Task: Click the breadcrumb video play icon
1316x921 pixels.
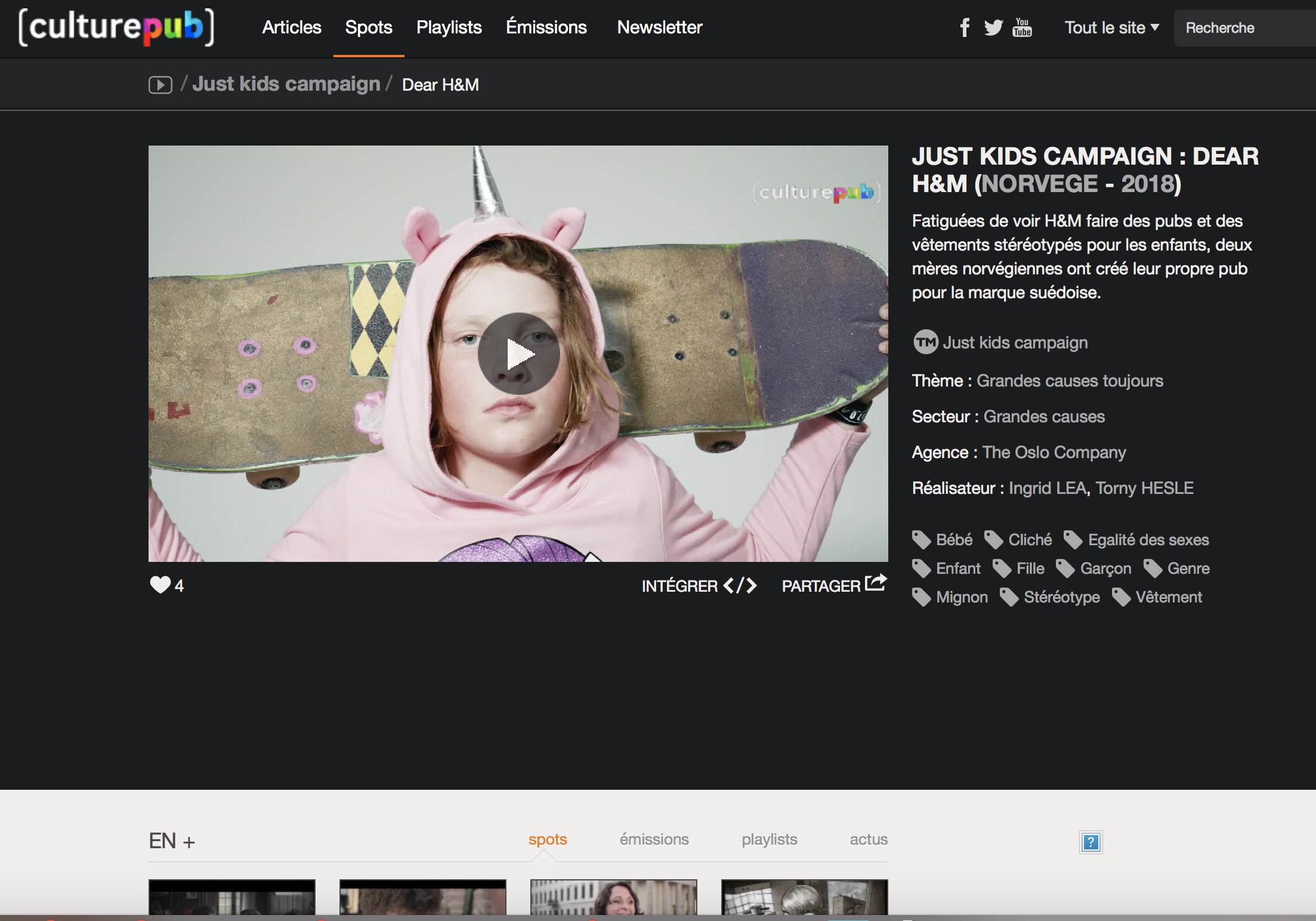Action: (160, 85)
